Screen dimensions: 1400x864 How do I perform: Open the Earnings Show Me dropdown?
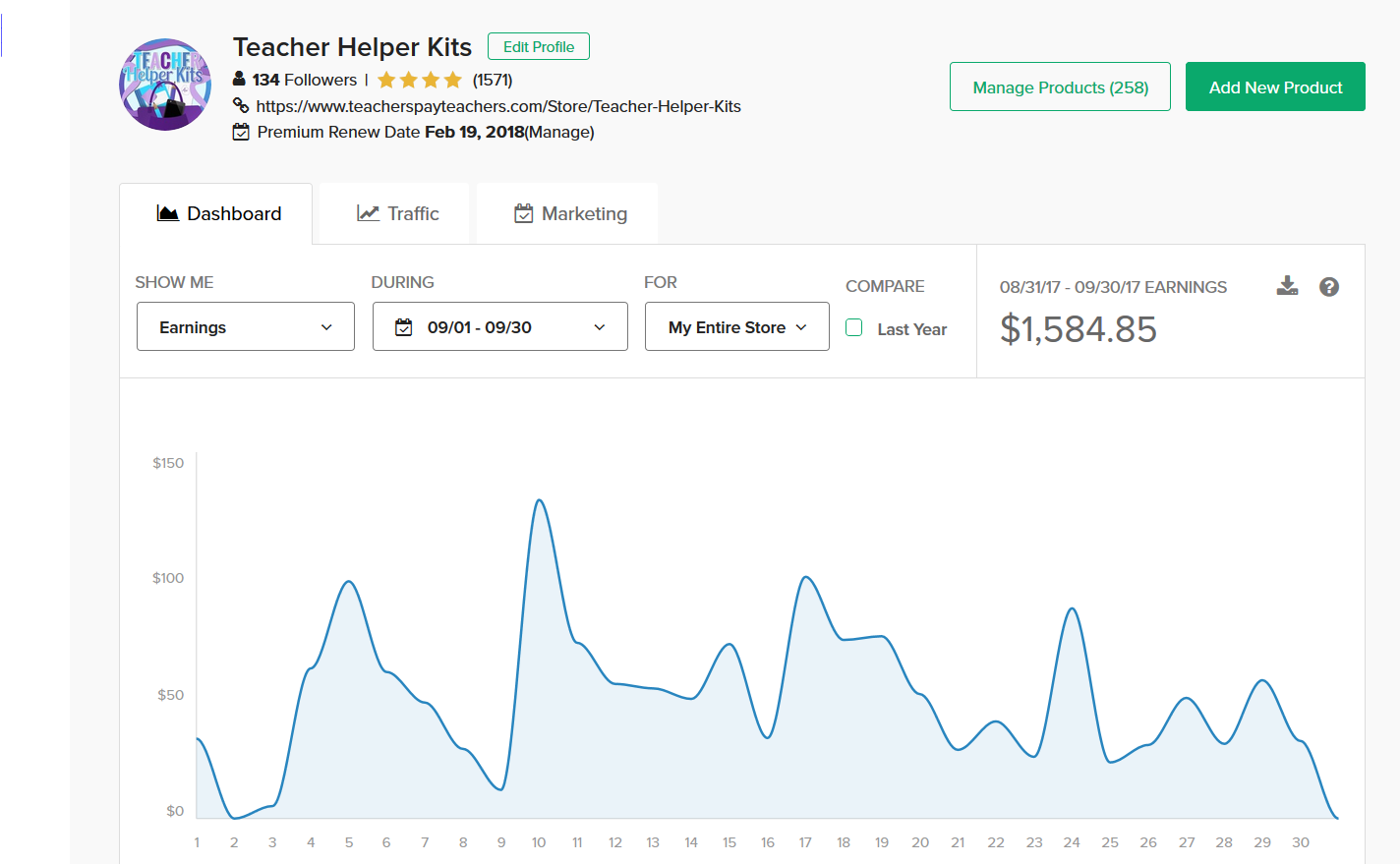(x=246, y=326)
